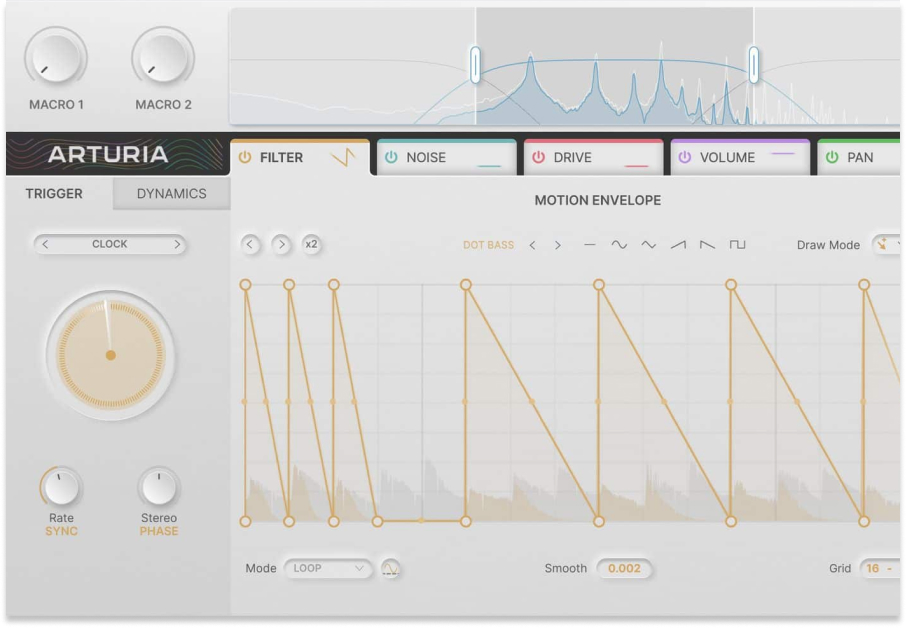Select the ramp down shape preset

[707, 245]
